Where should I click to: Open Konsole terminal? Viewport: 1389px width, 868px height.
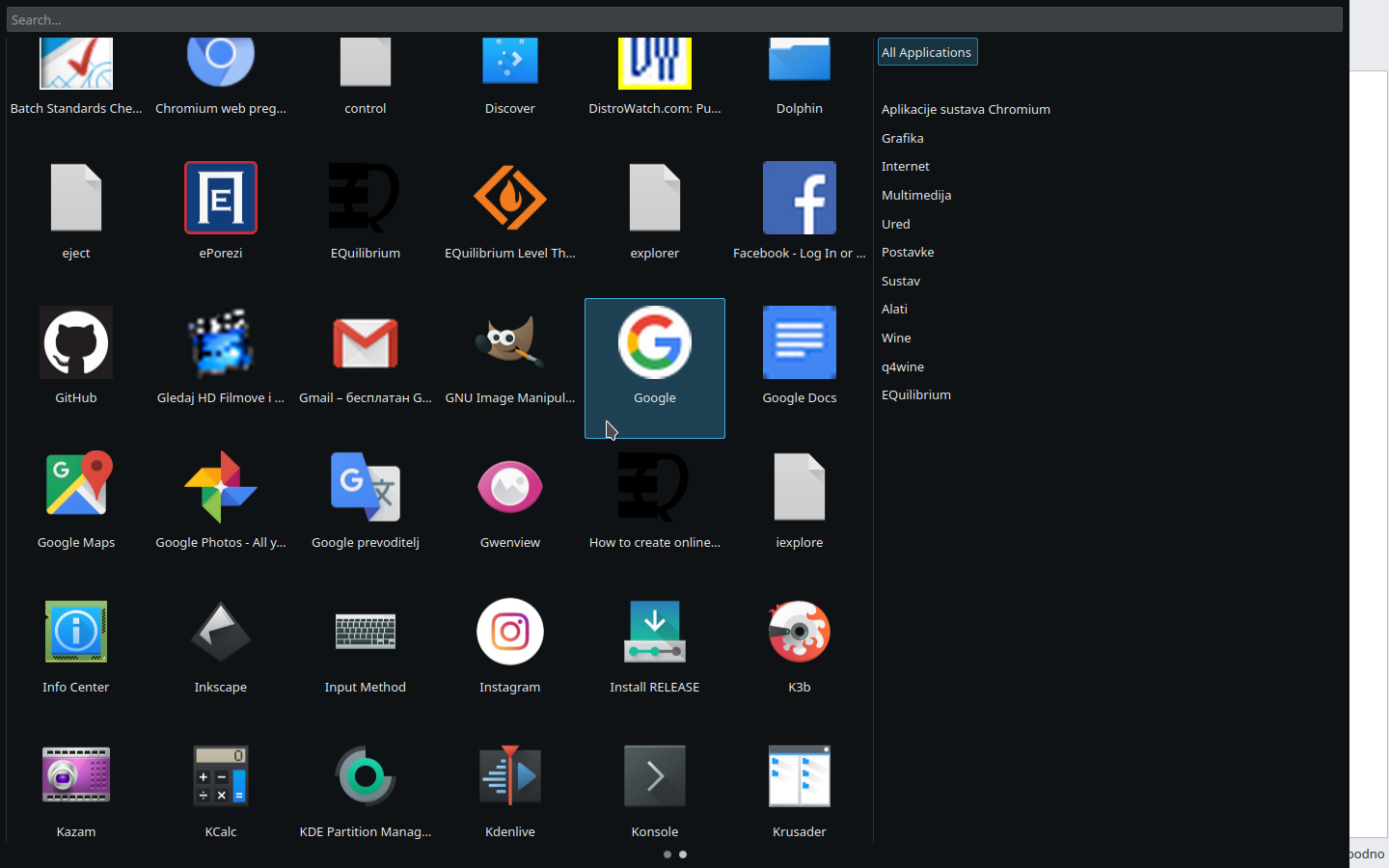(655, 776)
